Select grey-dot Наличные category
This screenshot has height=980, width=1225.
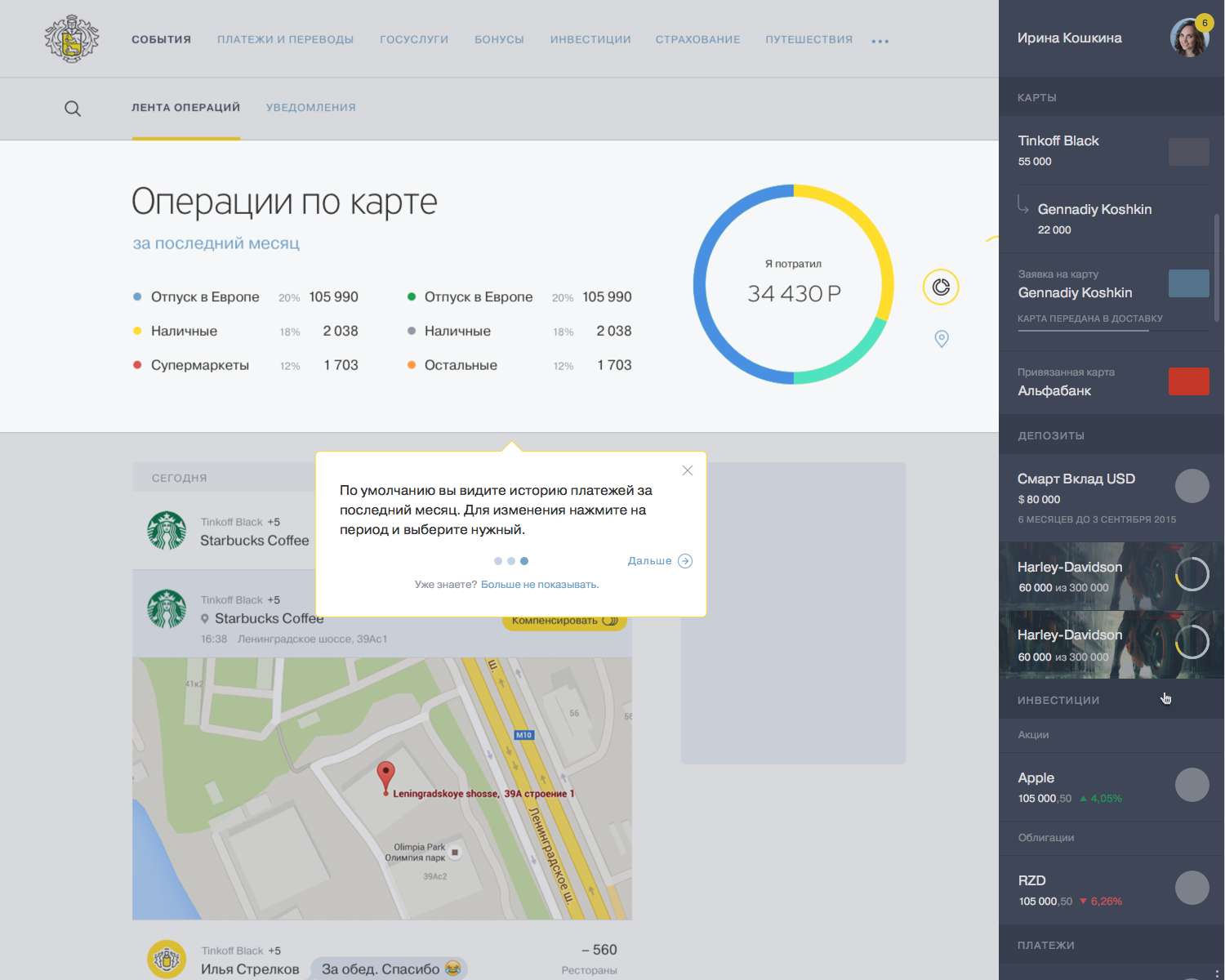pyautogui.click(x=519, y=332)
